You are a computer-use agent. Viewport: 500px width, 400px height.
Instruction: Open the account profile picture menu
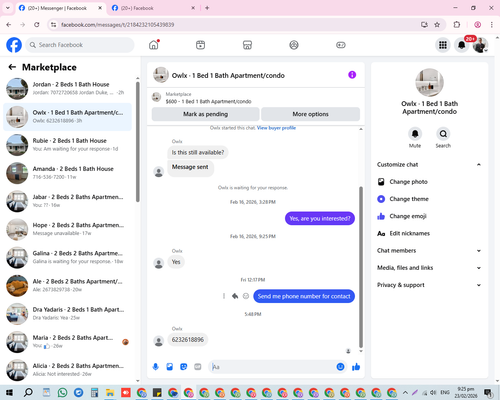tap(480, 45)
